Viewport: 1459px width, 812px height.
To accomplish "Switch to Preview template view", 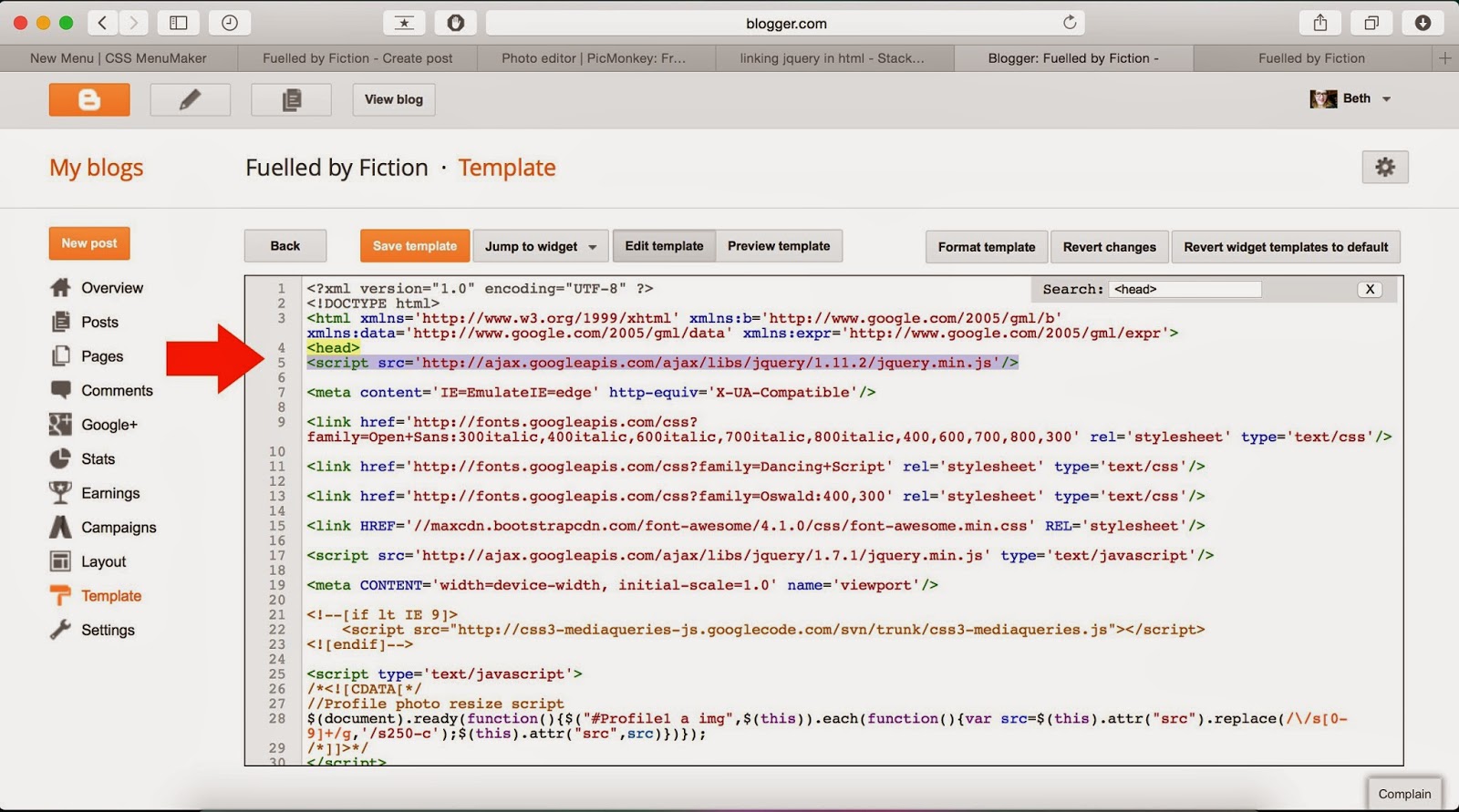I will tap(779, 246).
